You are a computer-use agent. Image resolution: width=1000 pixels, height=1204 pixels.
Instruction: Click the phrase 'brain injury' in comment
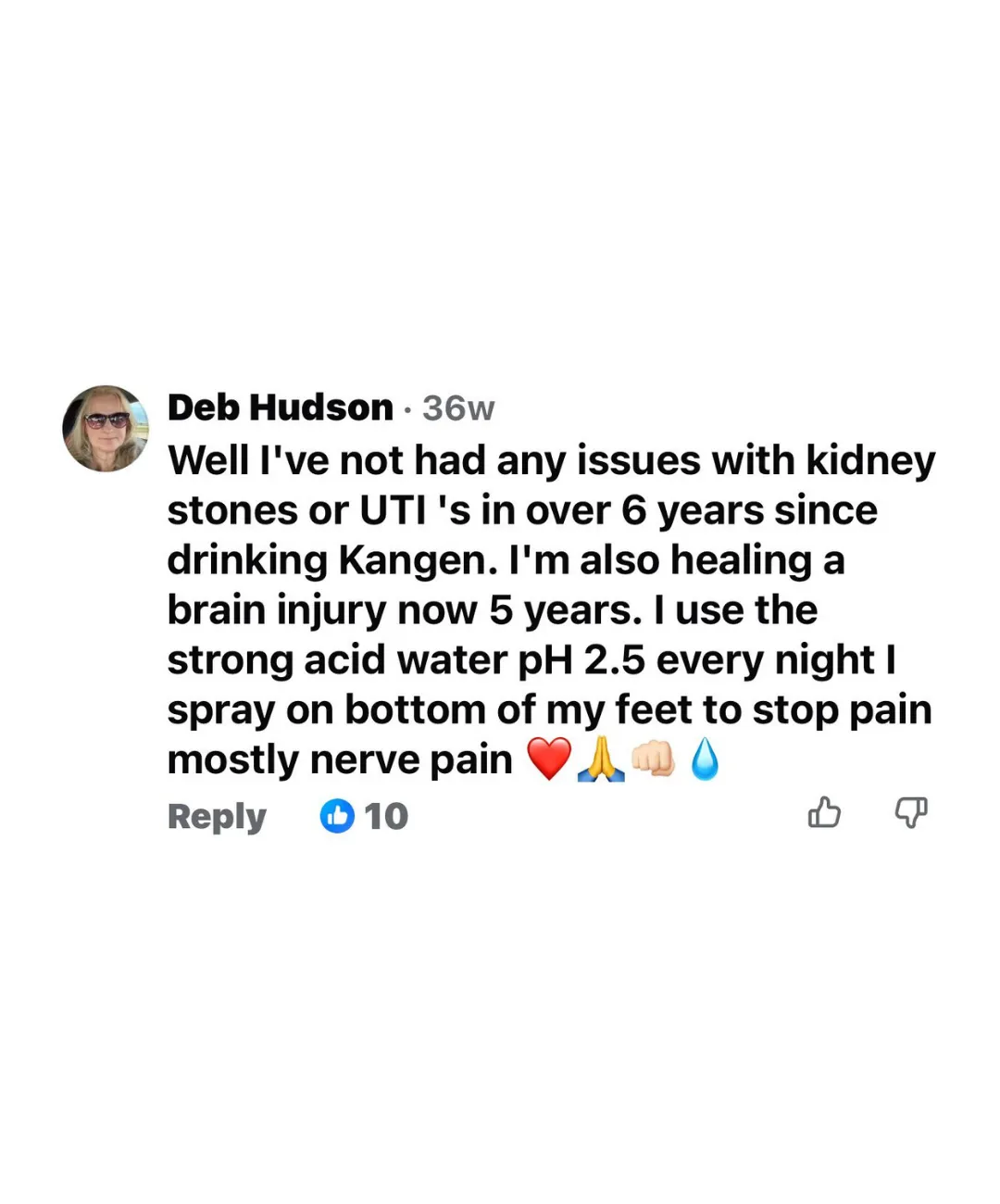[277, 611]
